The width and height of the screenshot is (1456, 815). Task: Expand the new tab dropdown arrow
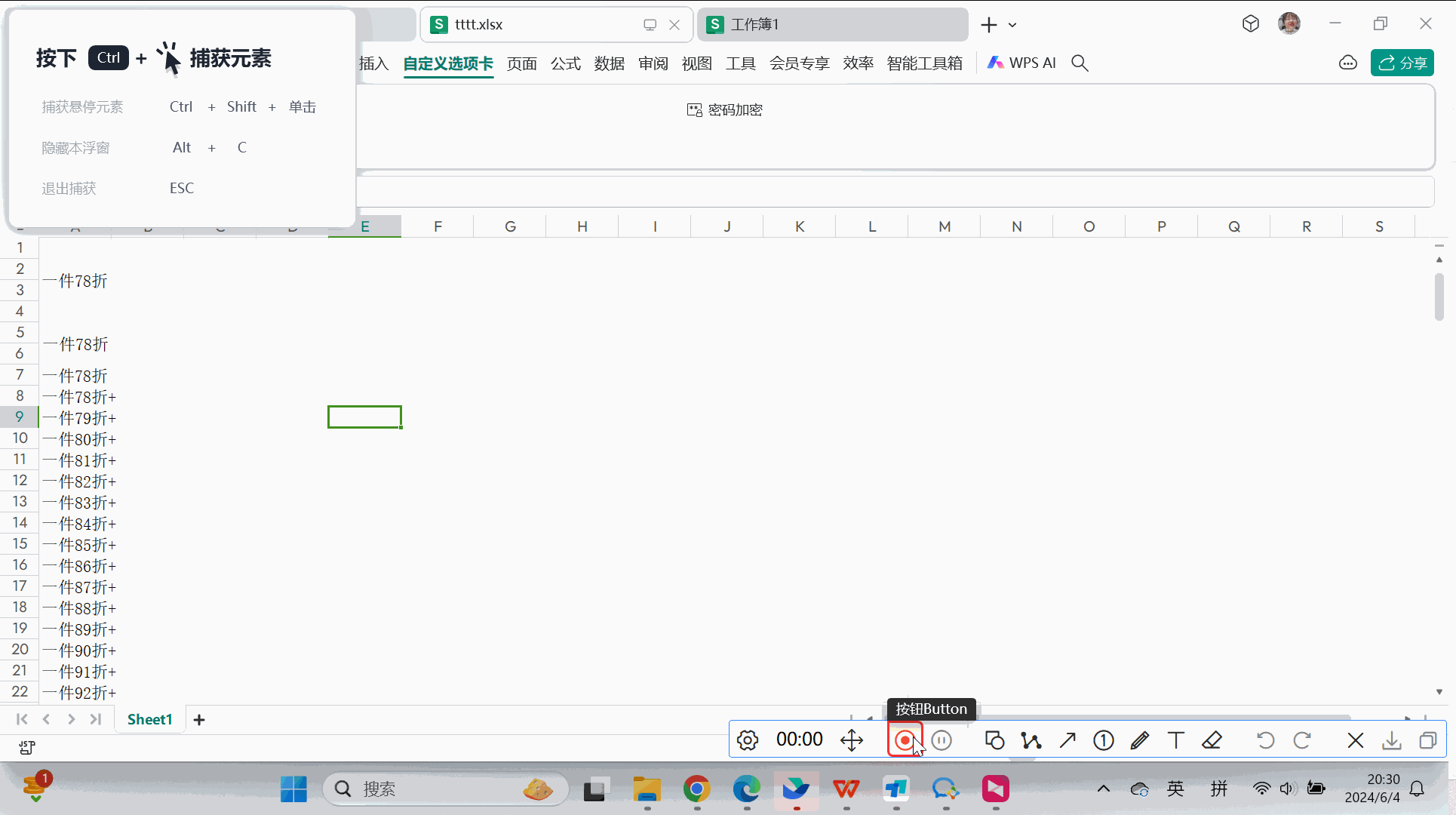[x=1012, y=25]
